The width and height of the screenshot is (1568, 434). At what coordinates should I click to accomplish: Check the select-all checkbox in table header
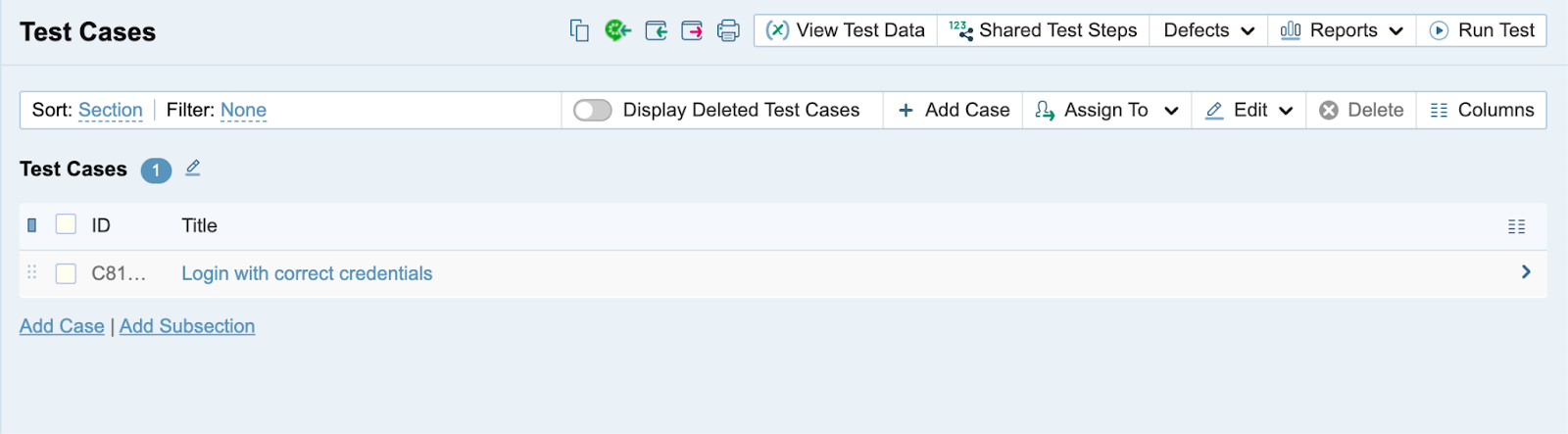(66, 224)
